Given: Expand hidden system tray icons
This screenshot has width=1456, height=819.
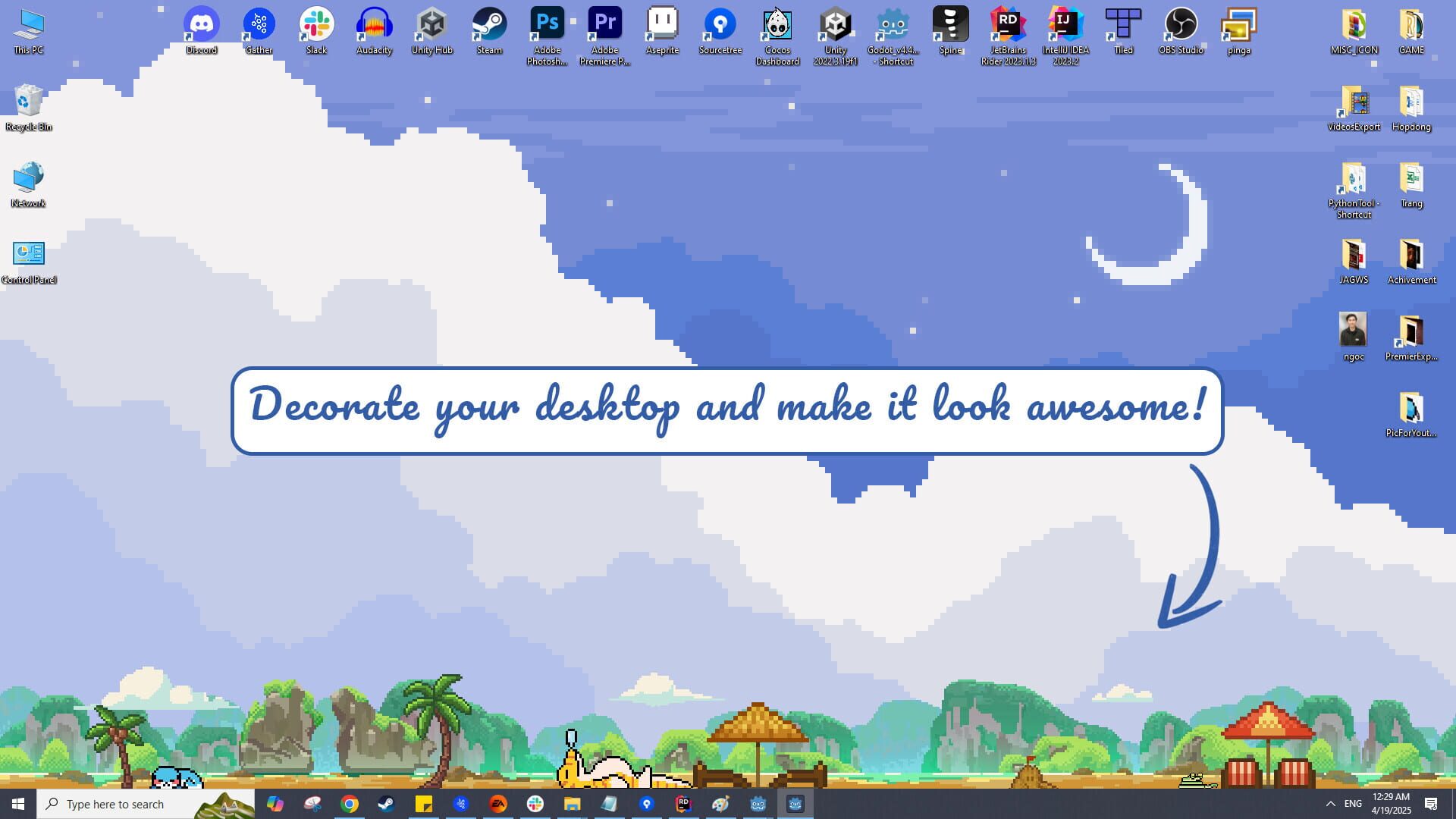Looking at the screenshot, I should (x=1331, y=804).
